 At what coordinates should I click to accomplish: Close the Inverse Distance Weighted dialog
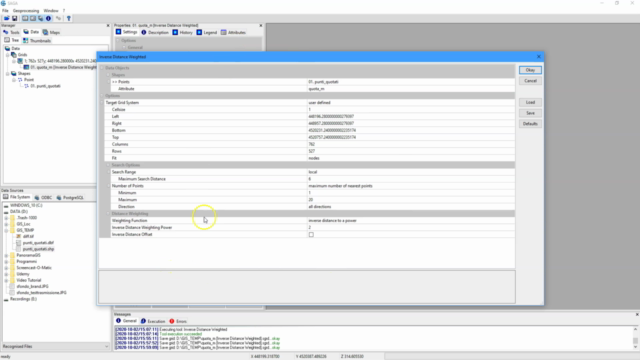tap(538, 57)
